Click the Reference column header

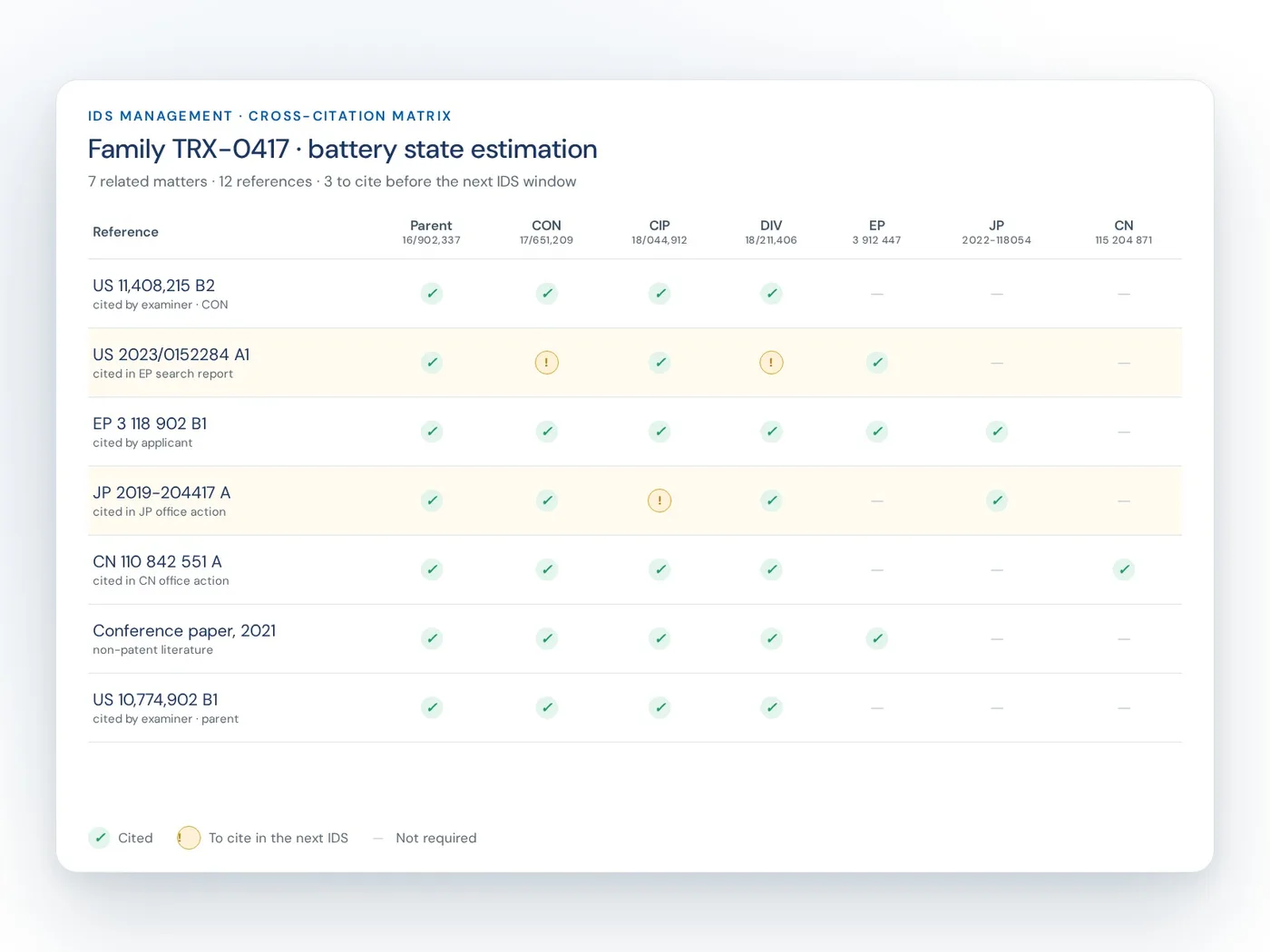pos(125,232)
